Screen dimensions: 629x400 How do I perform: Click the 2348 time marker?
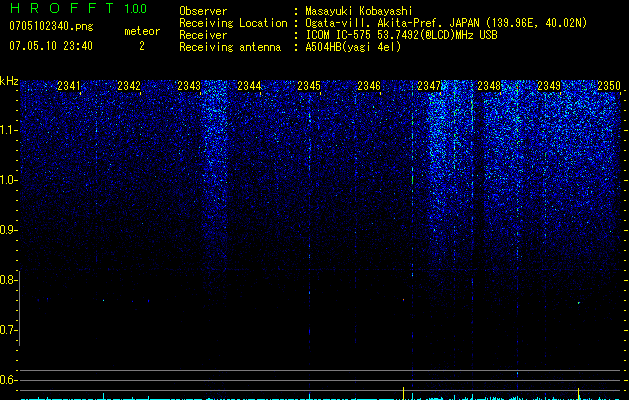[489, 86]
